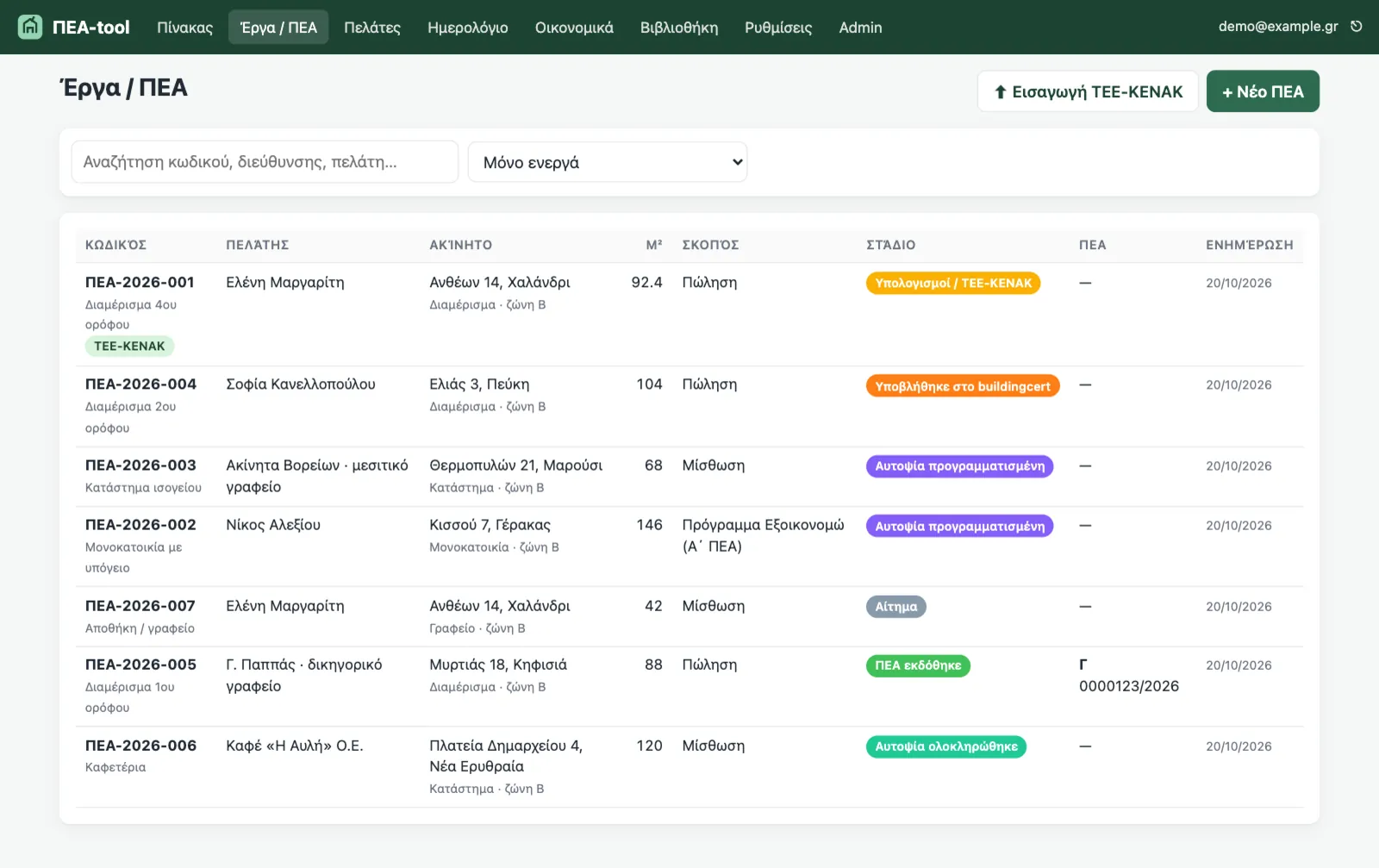1379x868 pixels.
Task: Click the ΕΝΗΜΈΡΩΣΗ column header
Action: (1249, 245)
